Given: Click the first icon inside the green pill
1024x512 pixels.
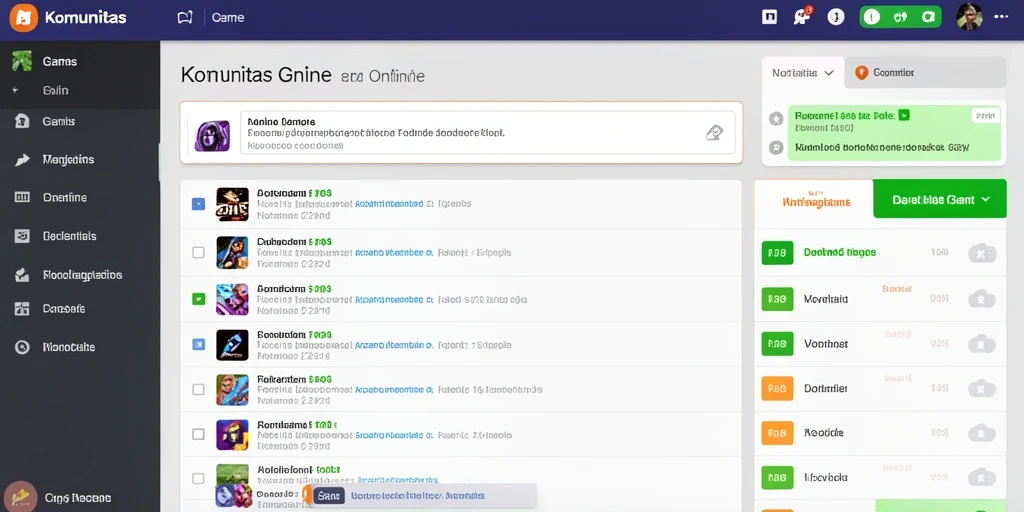Looking at the screenshot, I should (x=872, y=18).
